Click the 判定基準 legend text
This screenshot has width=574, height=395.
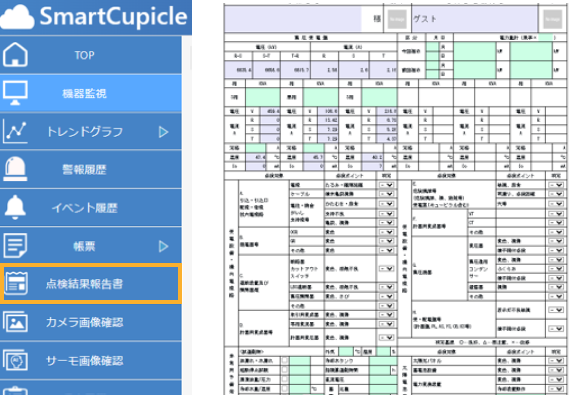pos(482,342)
